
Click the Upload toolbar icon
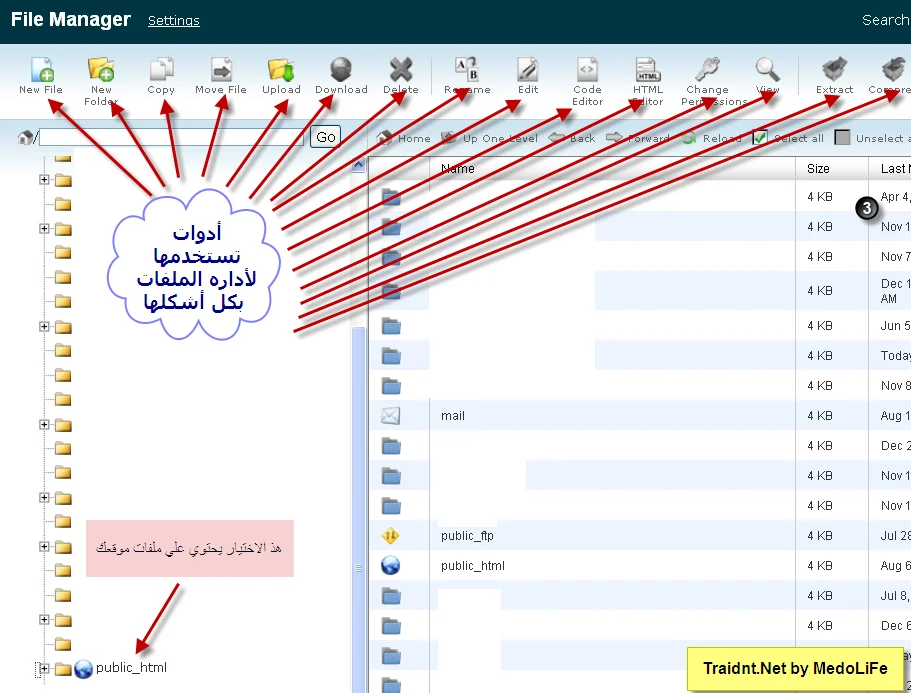281,70
